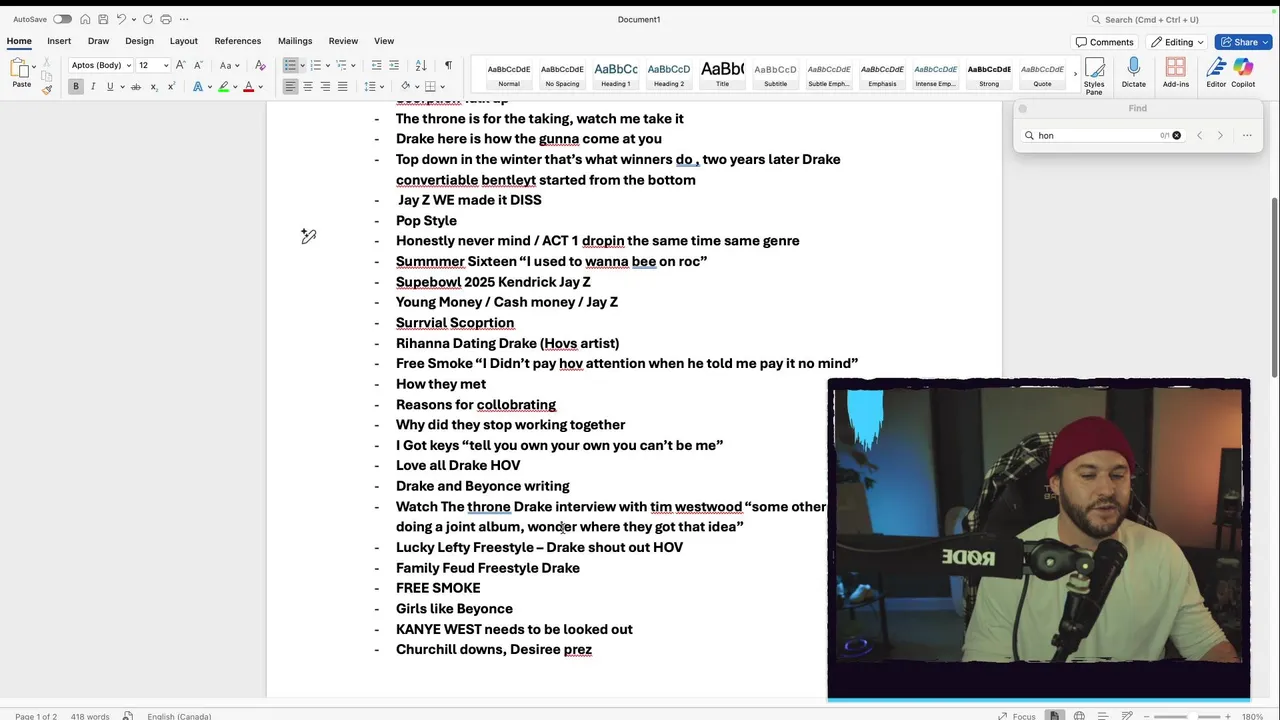The image size is (1280, 720).
Task: Sort text with the A-Z icon
Action: [421, 65]
